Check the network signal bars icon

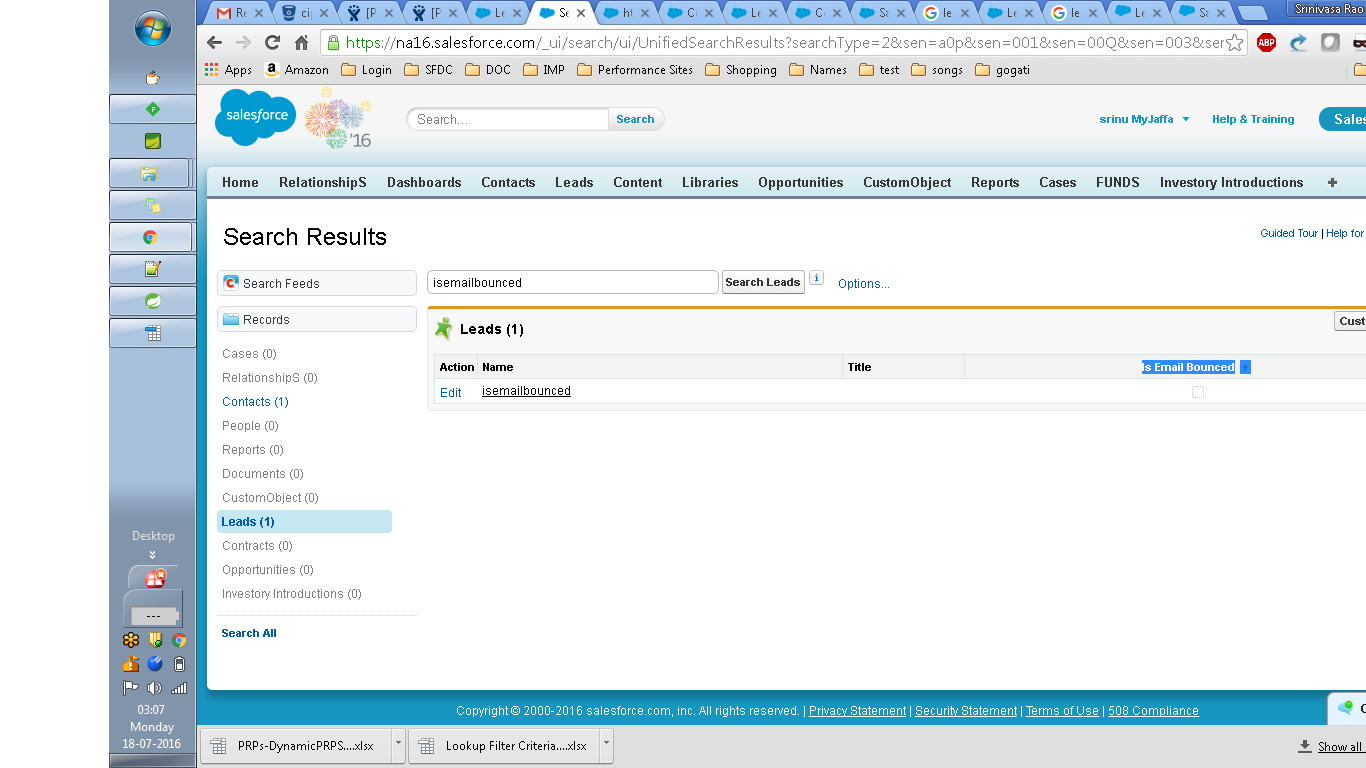coord(179,687)
